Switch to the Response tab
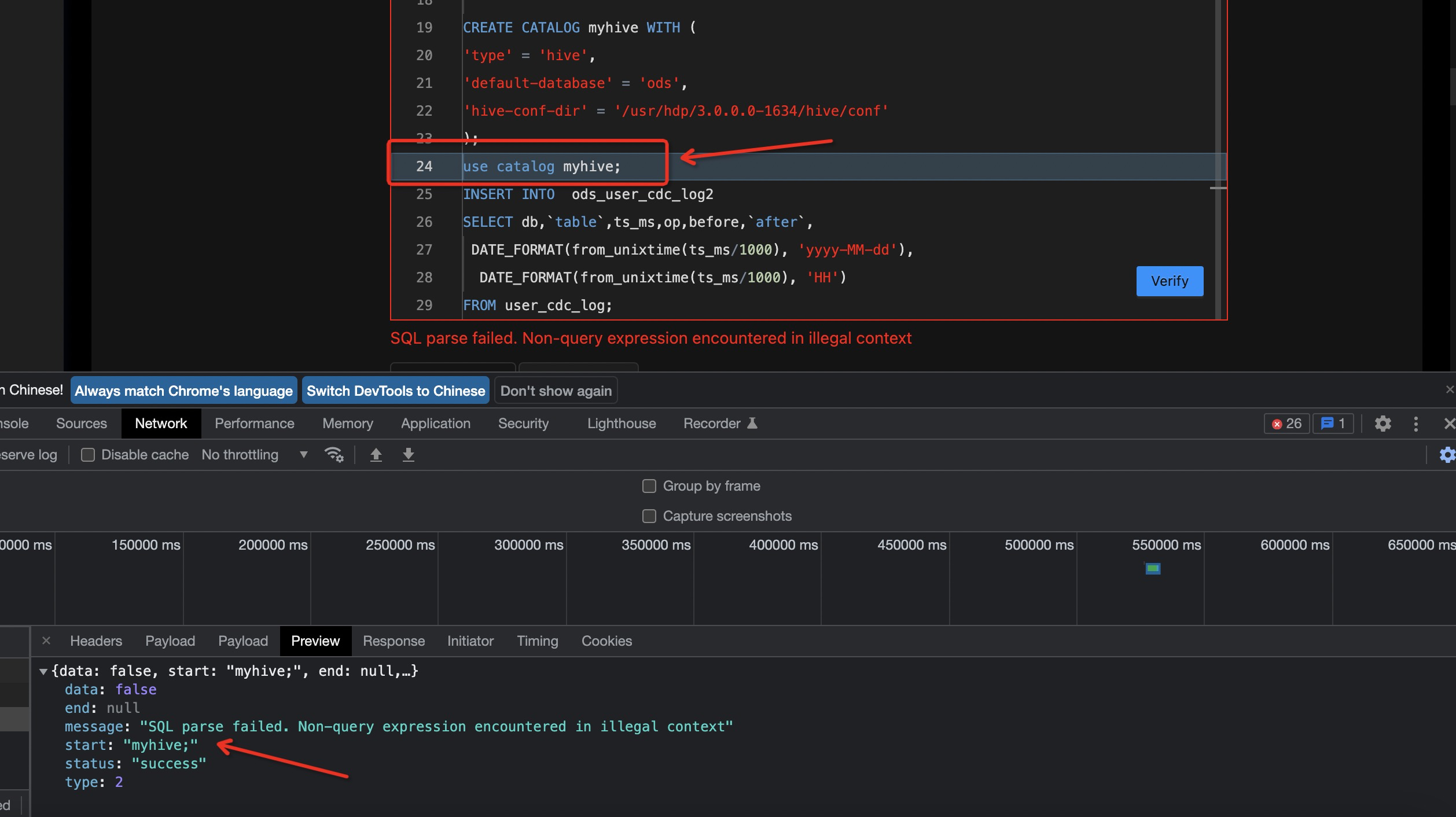This screenshot has width=1456, height=817. [x=394, y=641]
